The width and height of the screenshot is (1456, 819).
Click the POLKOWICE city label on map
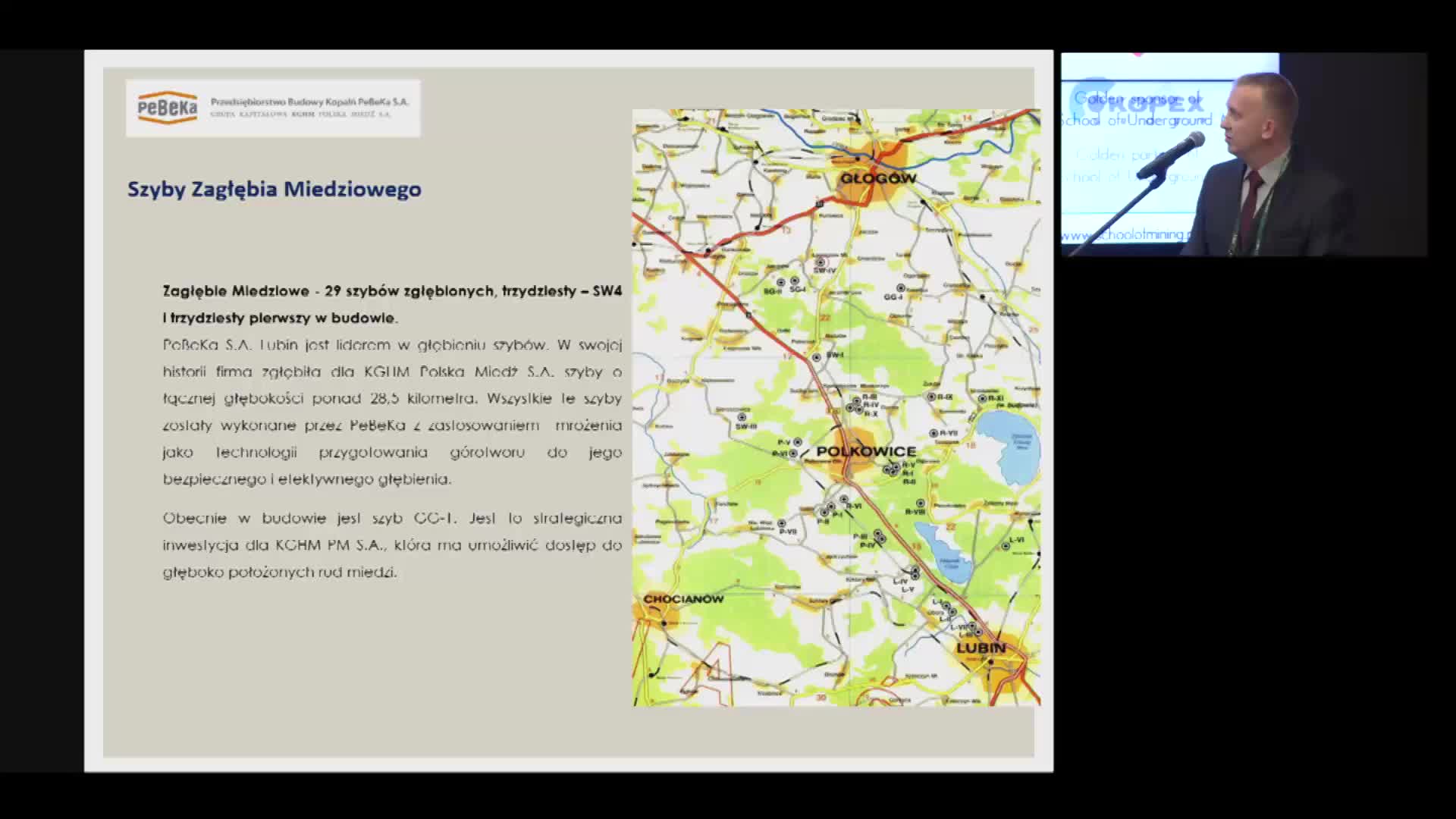coord(867,451)
